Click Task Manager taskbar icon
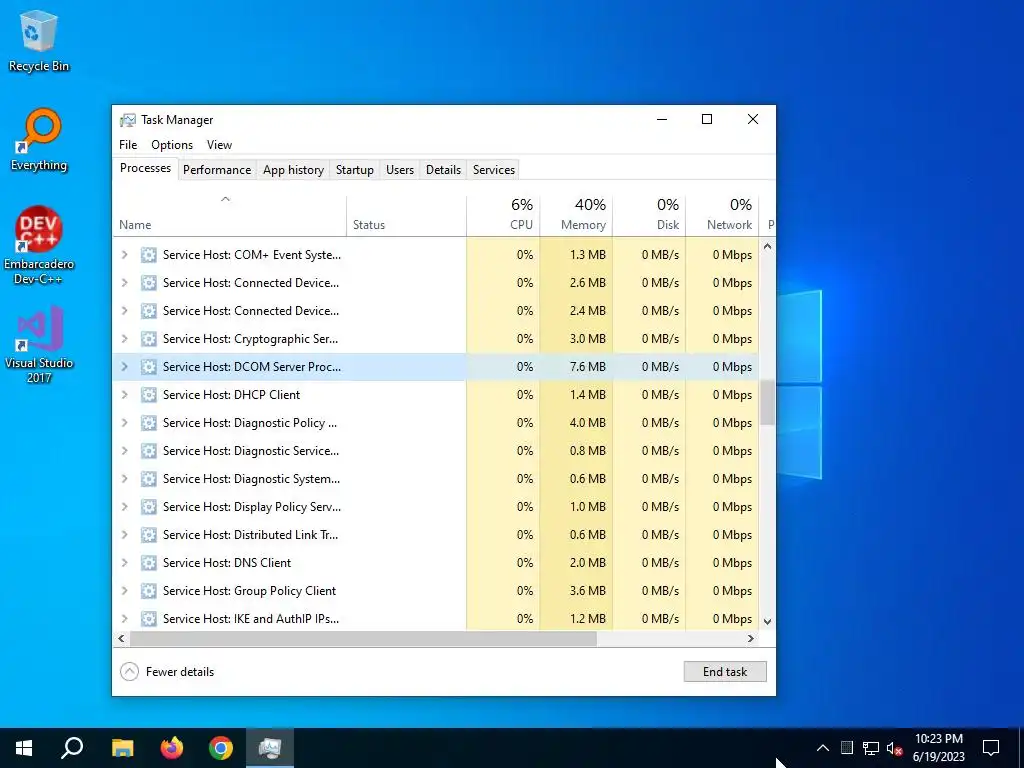The width and height of the screenshot is (1024, 768). pos(270,748)
